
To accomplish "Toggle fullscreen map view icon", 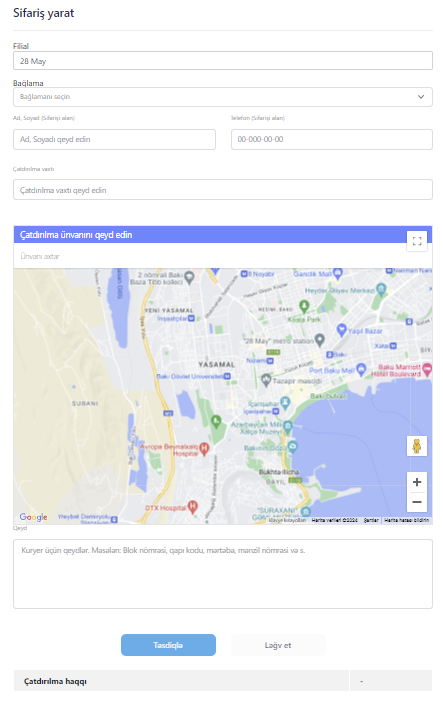I will coord(417,241).
